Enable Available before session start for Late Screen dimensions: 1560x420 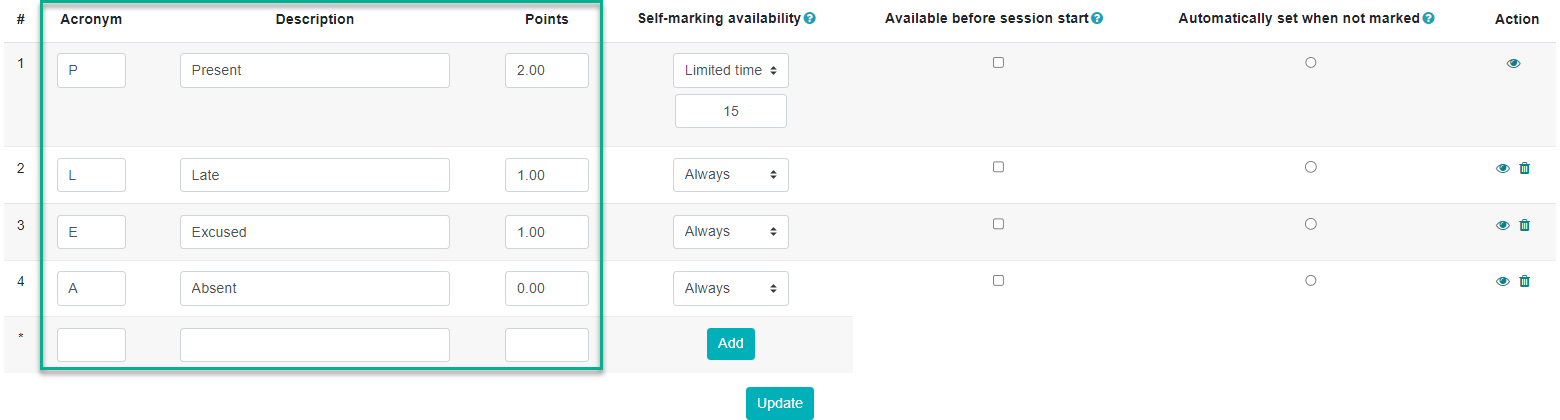998,167
